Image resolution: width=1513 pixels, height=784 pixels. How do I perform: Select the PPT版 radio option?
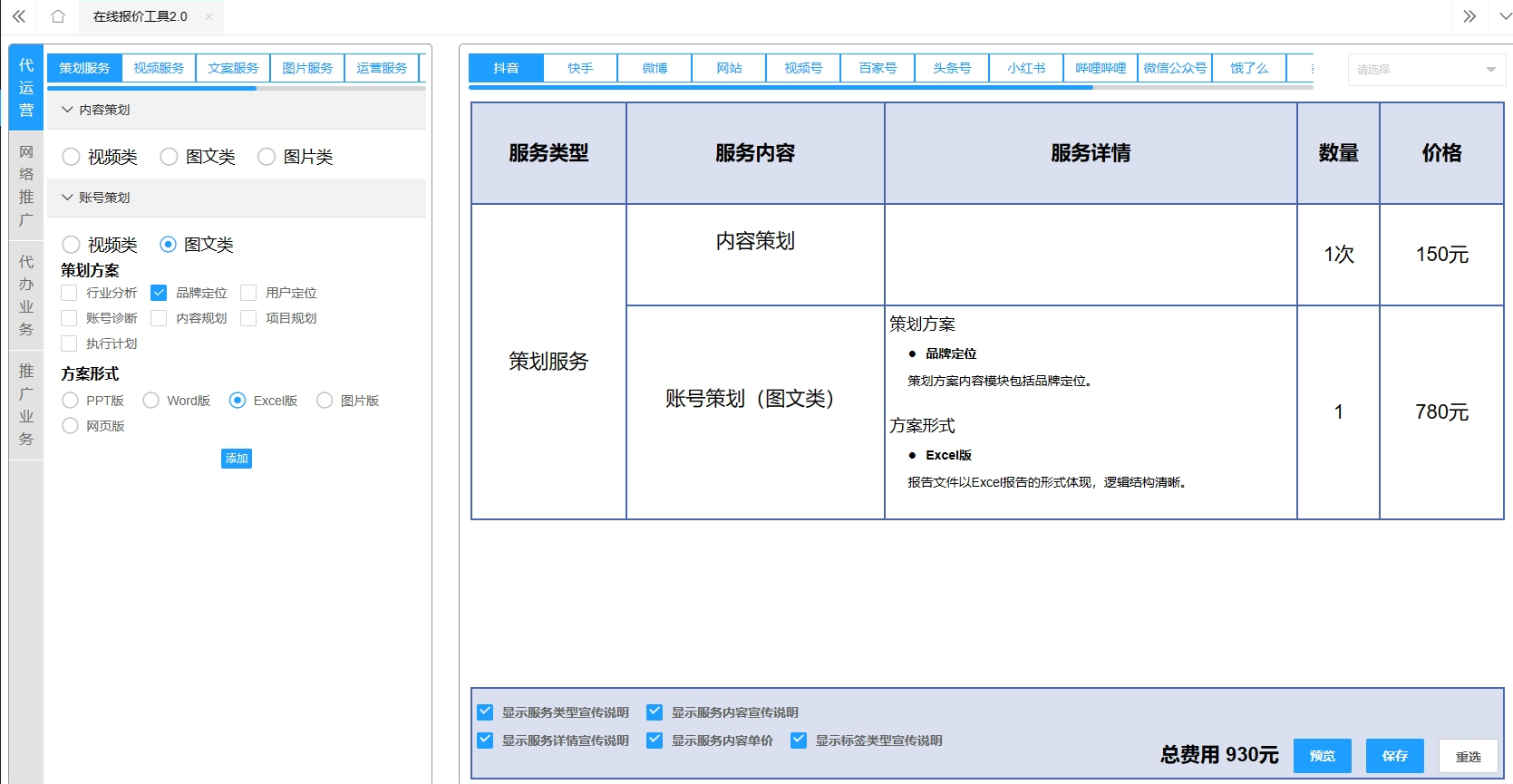tap(70, 401)
